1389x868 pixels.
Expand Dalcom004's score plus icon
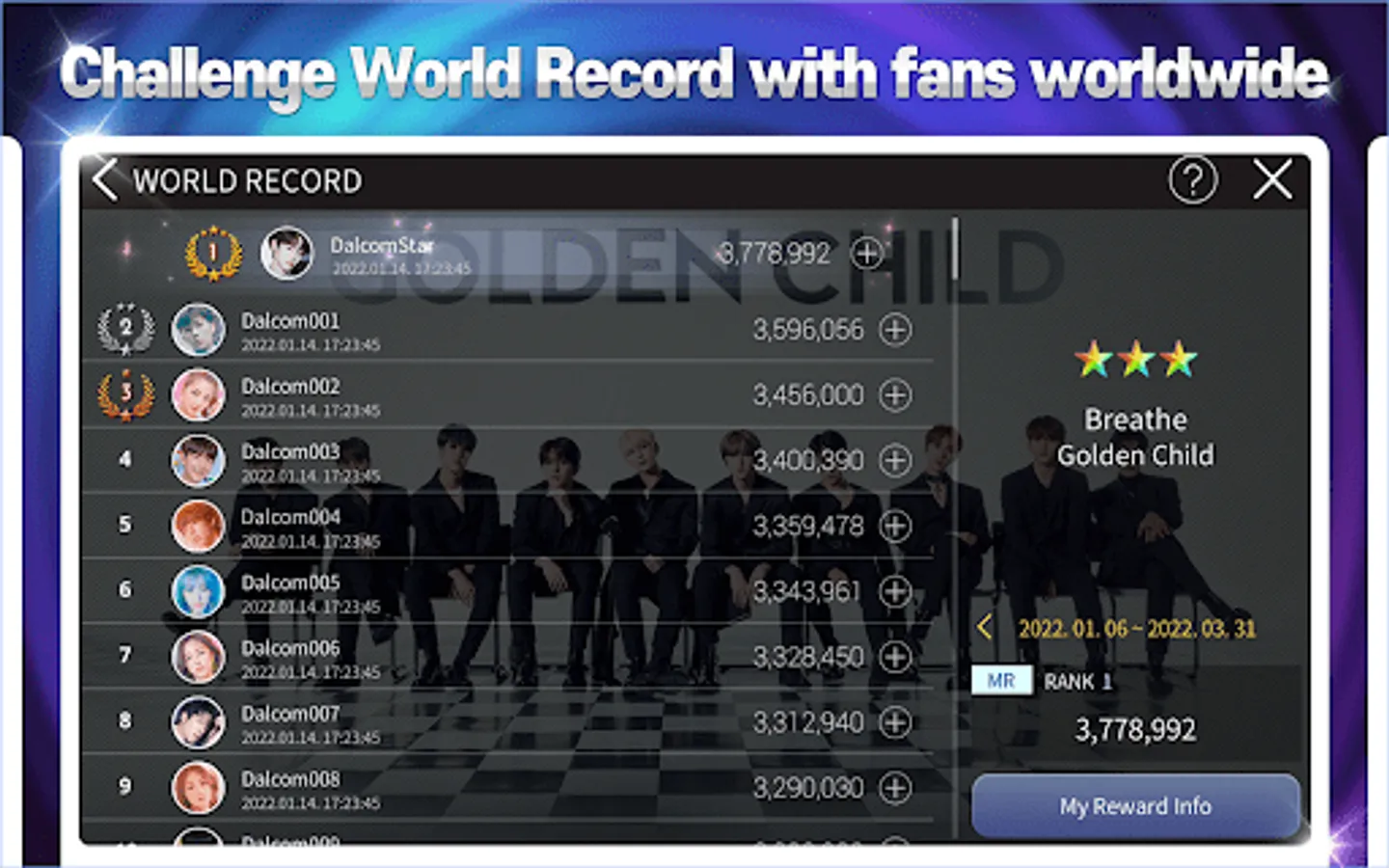point(895,526)
